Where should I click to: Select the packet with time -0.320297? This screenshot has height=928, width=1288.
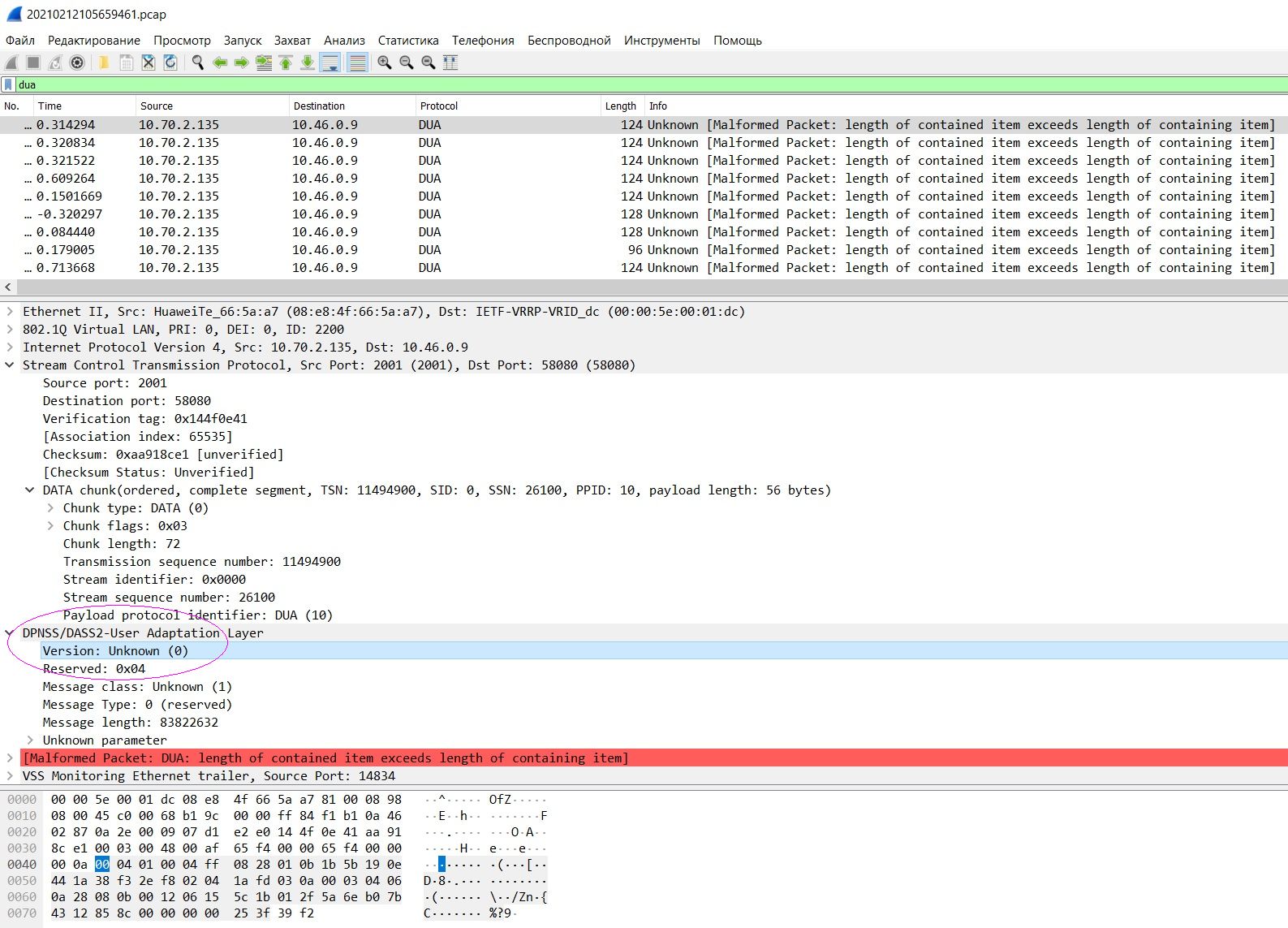644,214
